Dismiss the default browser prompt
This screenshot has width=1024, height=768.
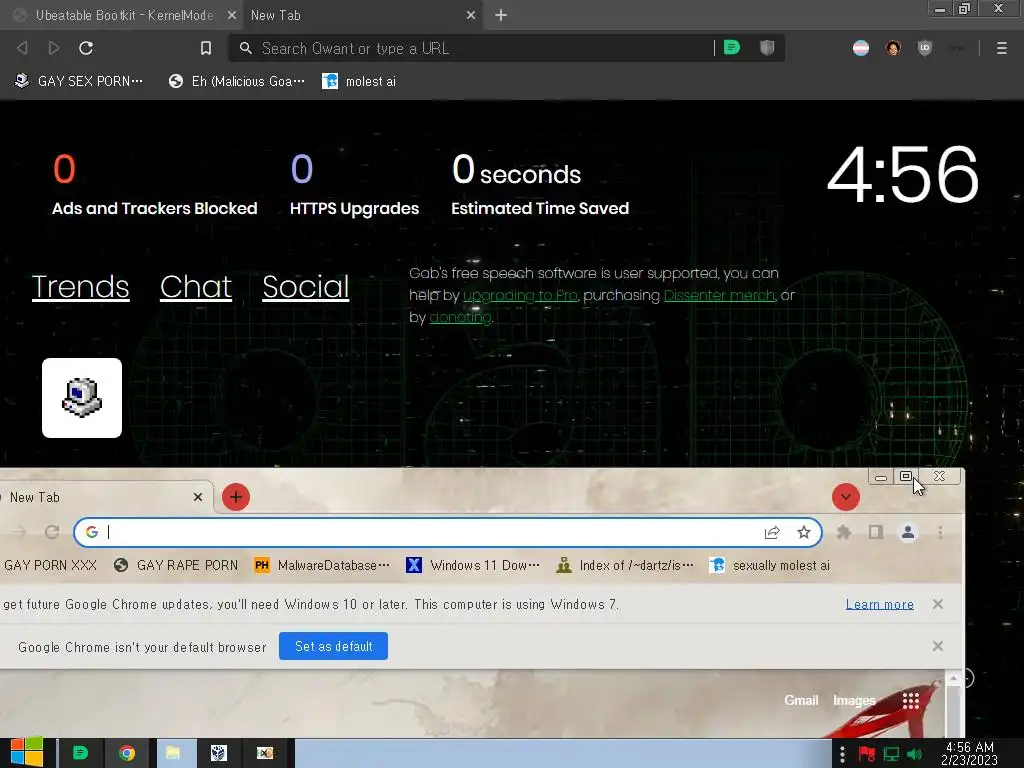click(x=938, y=646)
